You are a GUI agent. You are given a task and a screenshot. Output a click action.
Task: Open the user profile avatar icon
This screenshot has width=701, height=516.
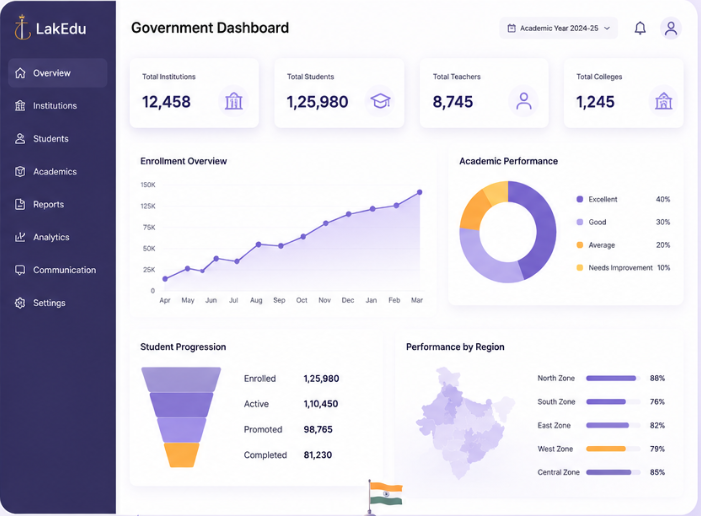671,28
